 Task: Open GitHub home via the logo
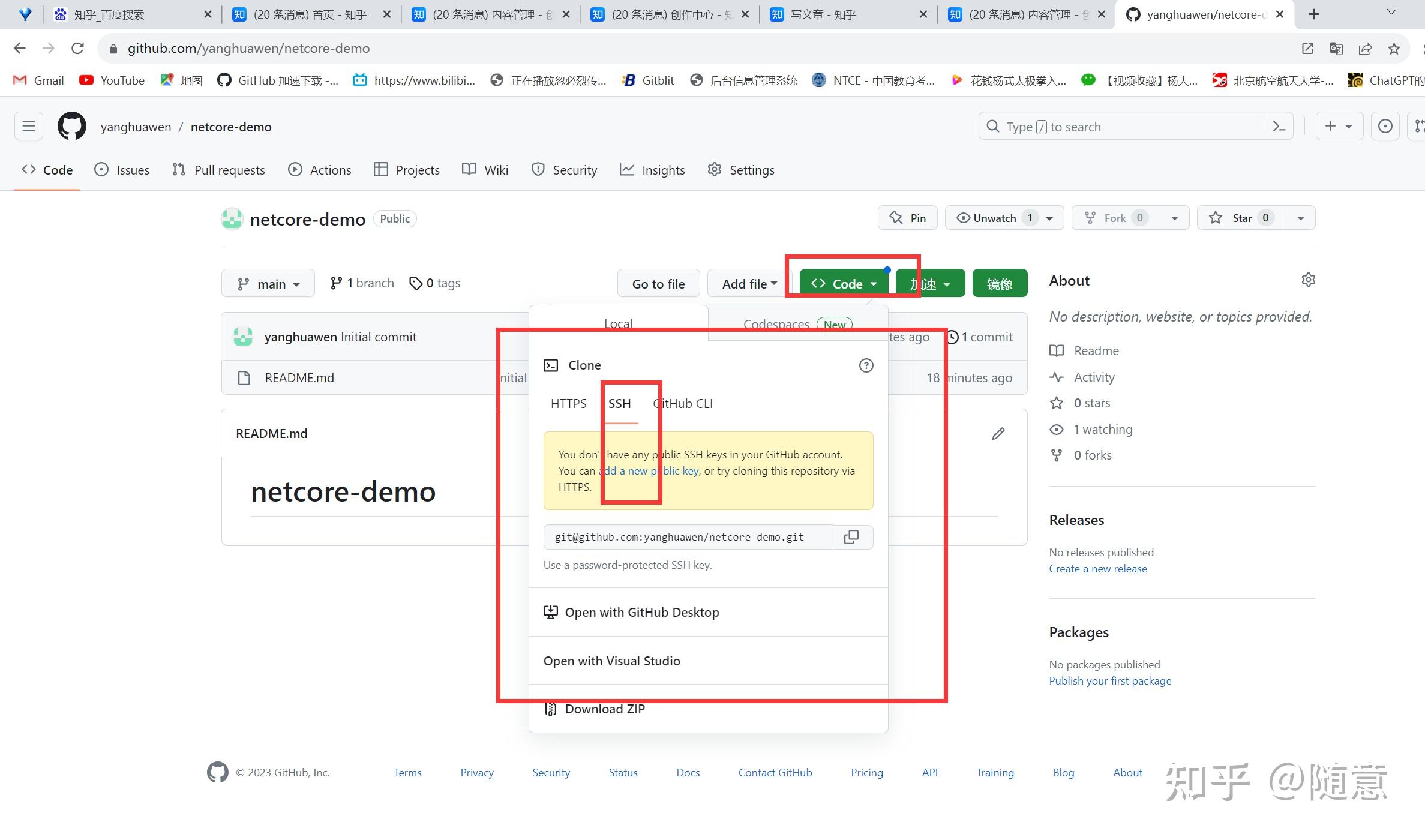(x=71, y=126)
